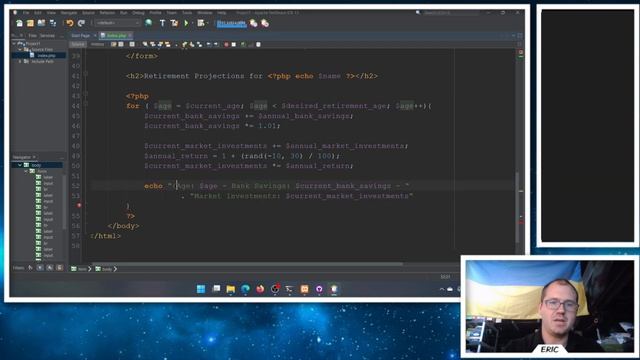
Task: Open Firefox from the taskbar
Action: click(260, 289)
